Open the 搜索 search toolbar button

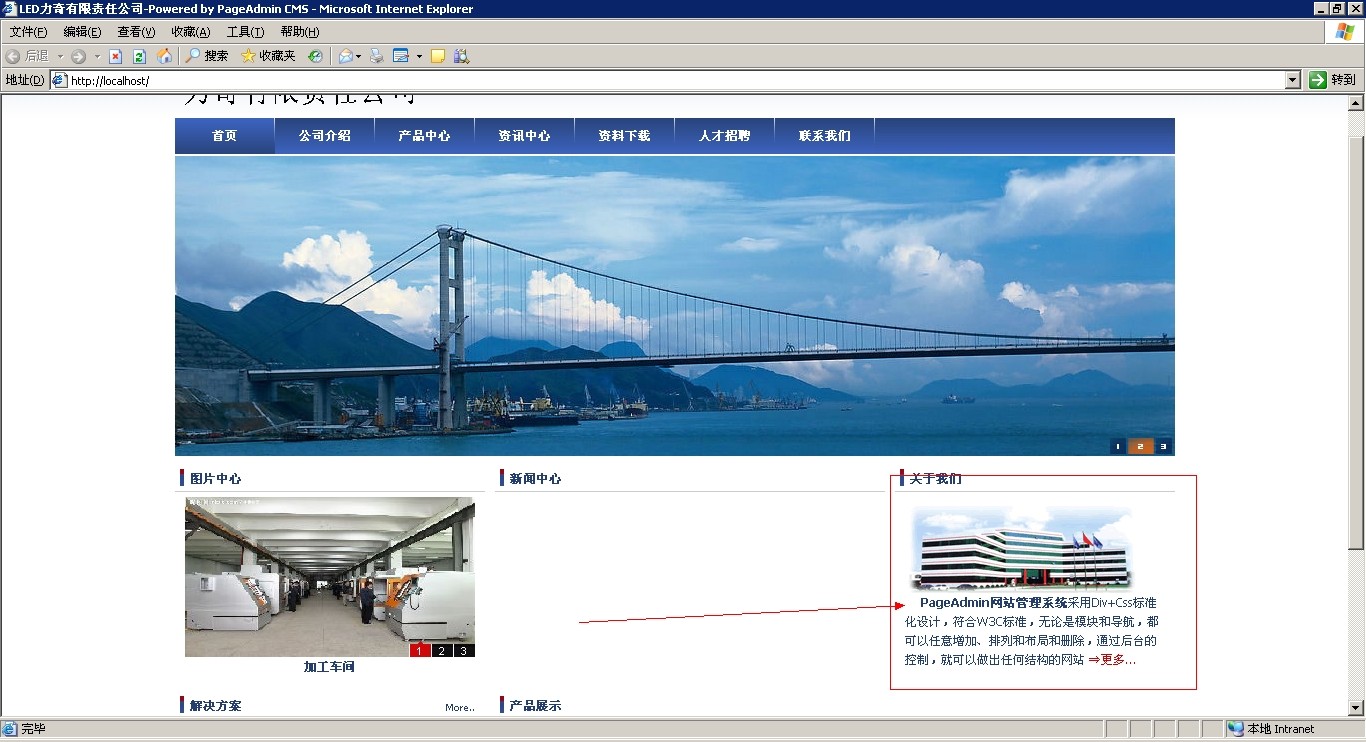click(x=207, y=56)
